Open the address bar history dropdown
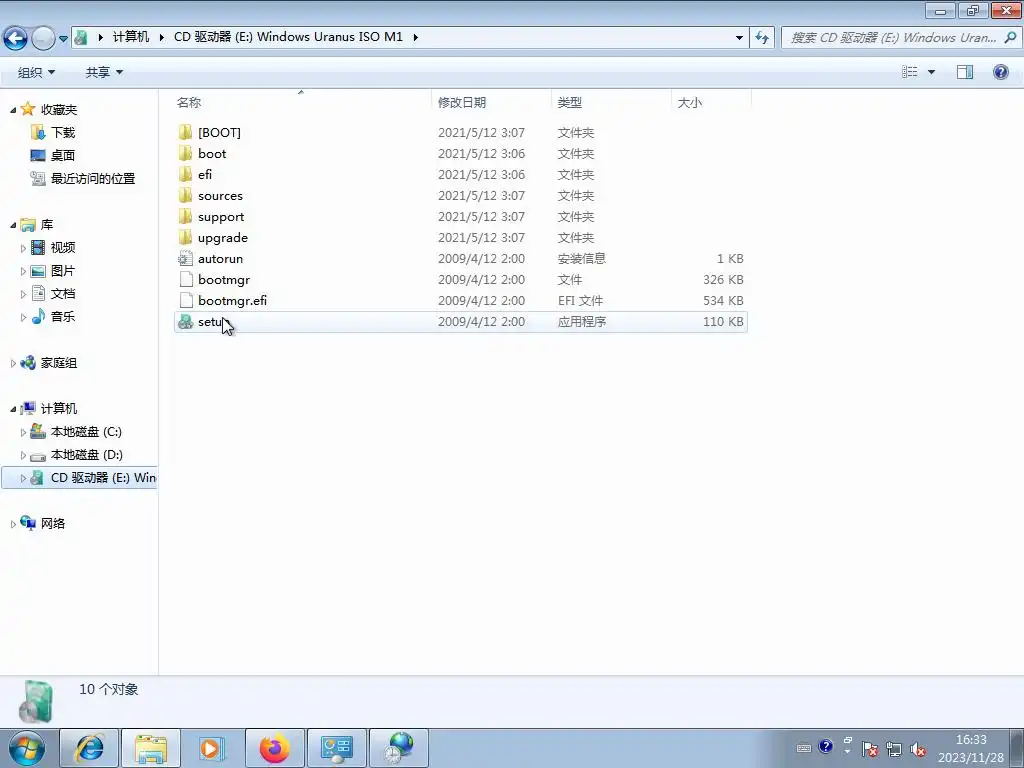1024x768 pixels. click(739, 38)
